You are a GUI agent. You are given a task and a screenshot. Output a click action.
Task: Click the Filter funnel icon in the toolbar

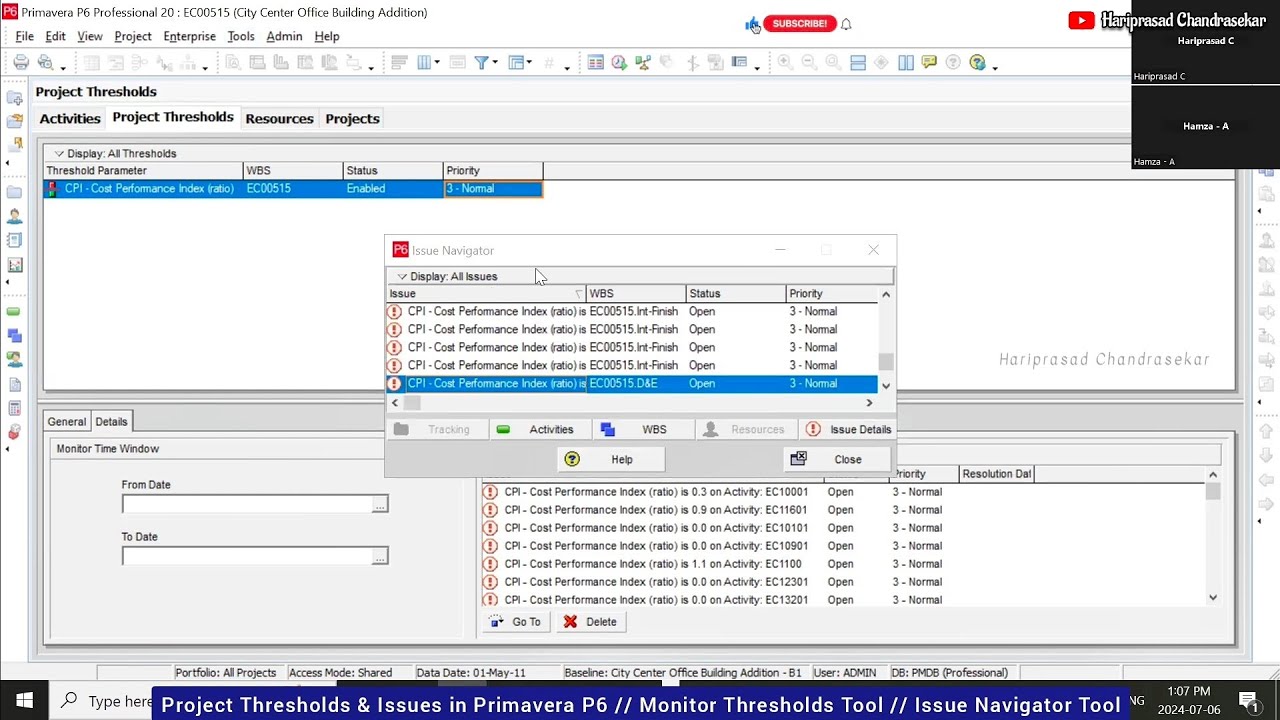(x=481, y=62)
